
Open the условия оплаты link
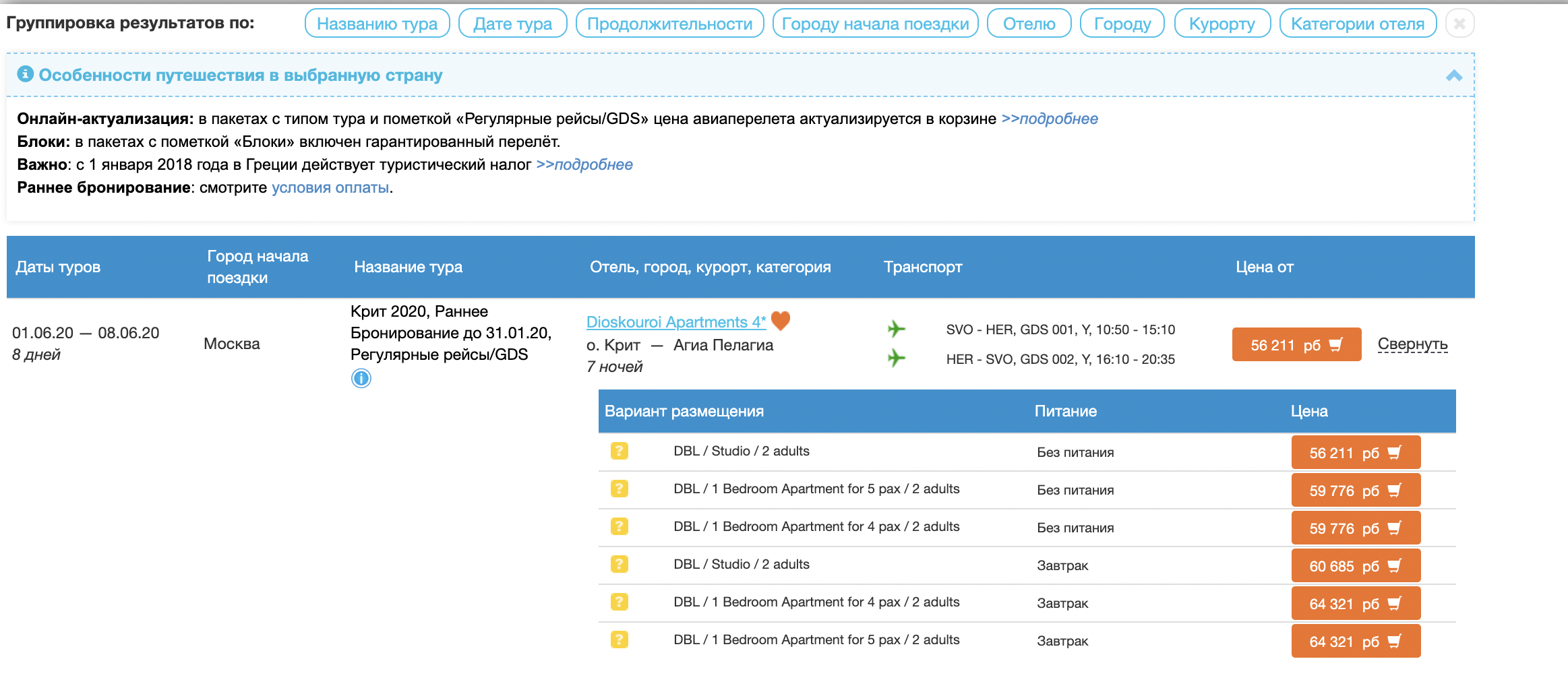tap(330, 188)
